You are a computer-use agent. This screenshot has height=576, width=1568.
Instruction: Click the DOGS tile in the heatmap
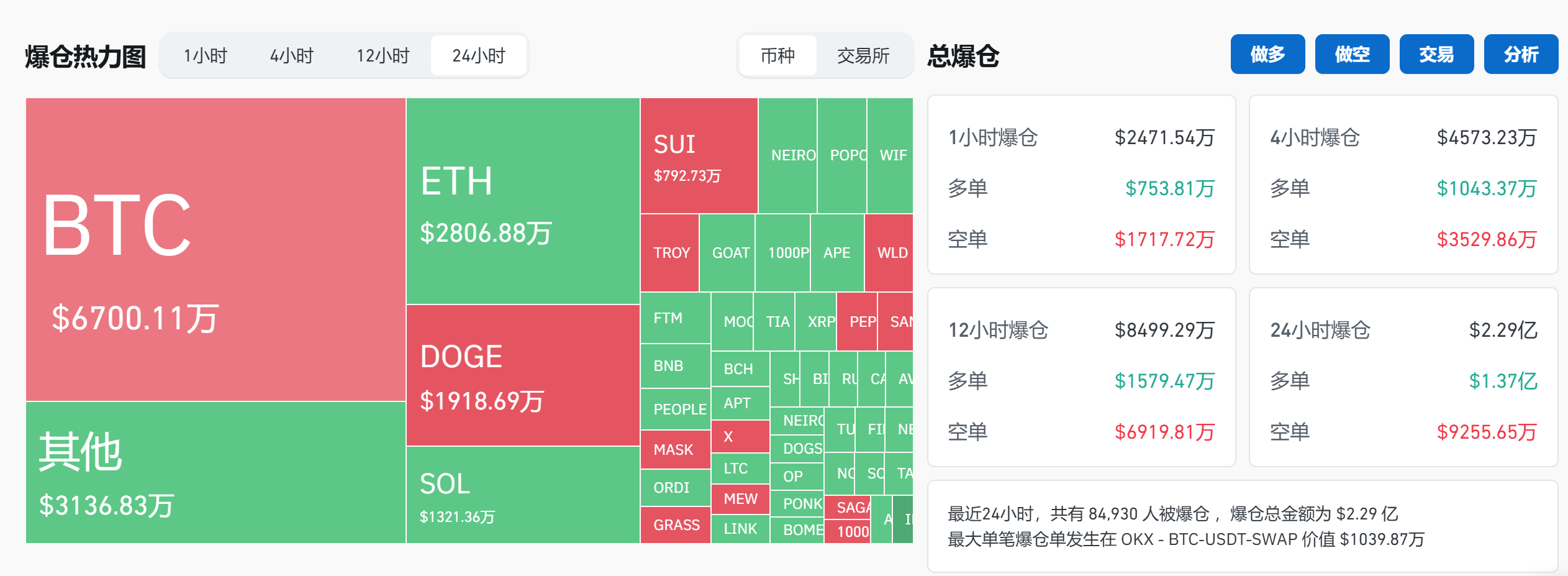pyautogui.click(x=798, y=447)
